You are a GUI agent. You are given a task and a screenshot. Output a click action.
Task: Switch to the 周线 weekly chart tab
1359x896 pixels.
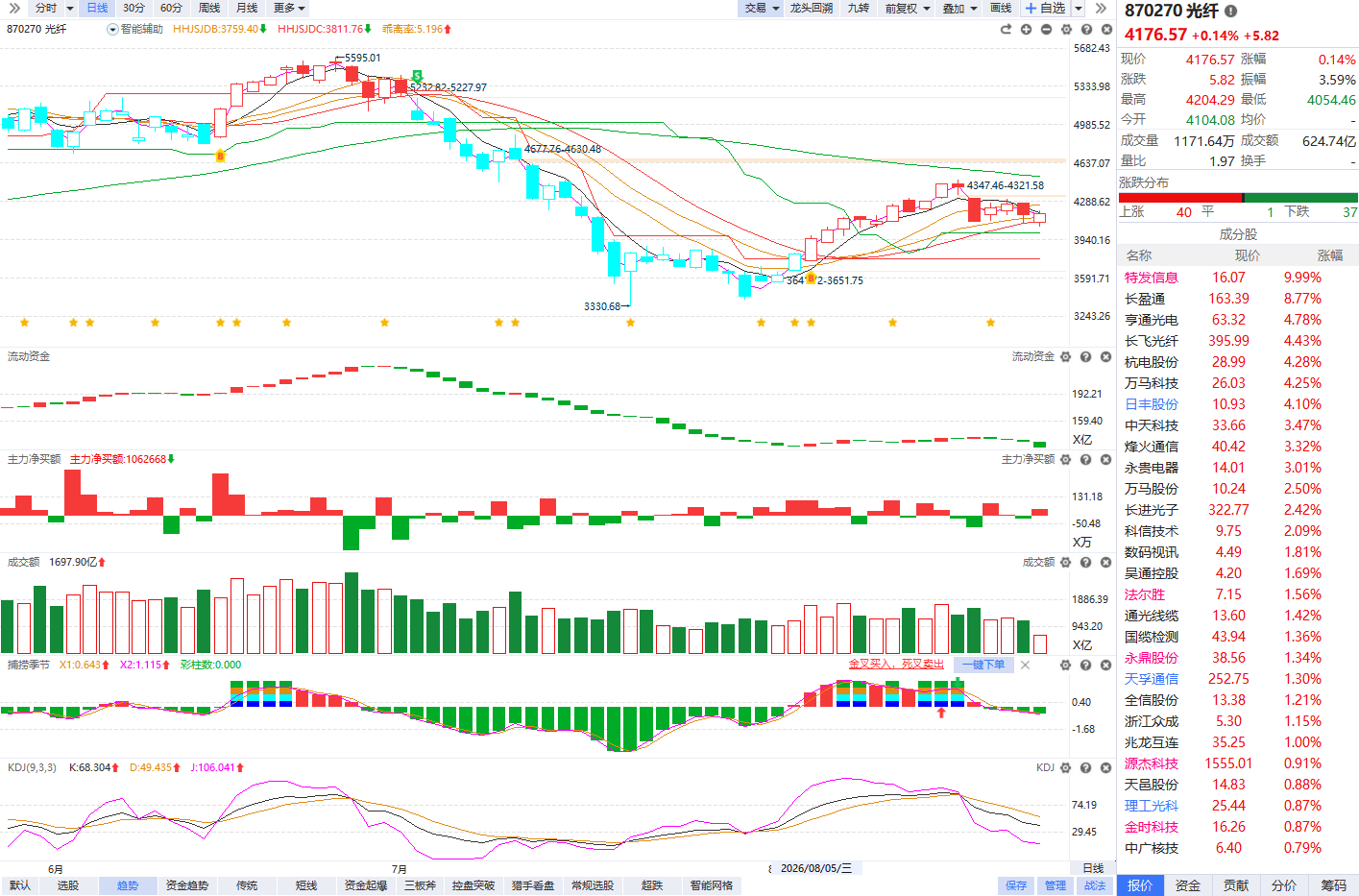[209, 8]
